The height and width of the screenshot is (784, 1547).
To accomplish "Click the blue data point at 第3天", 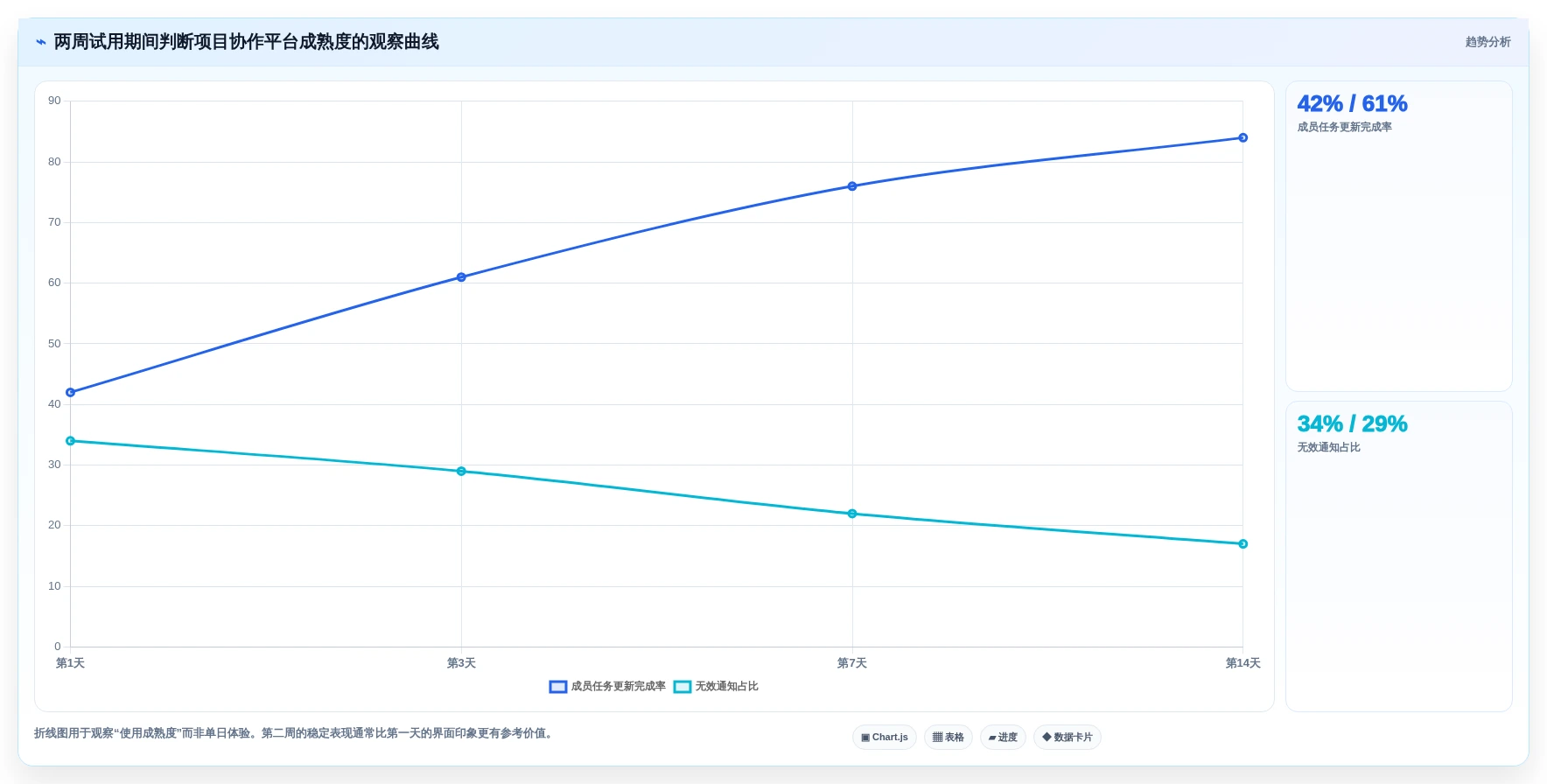I will [x=461, y=277].
